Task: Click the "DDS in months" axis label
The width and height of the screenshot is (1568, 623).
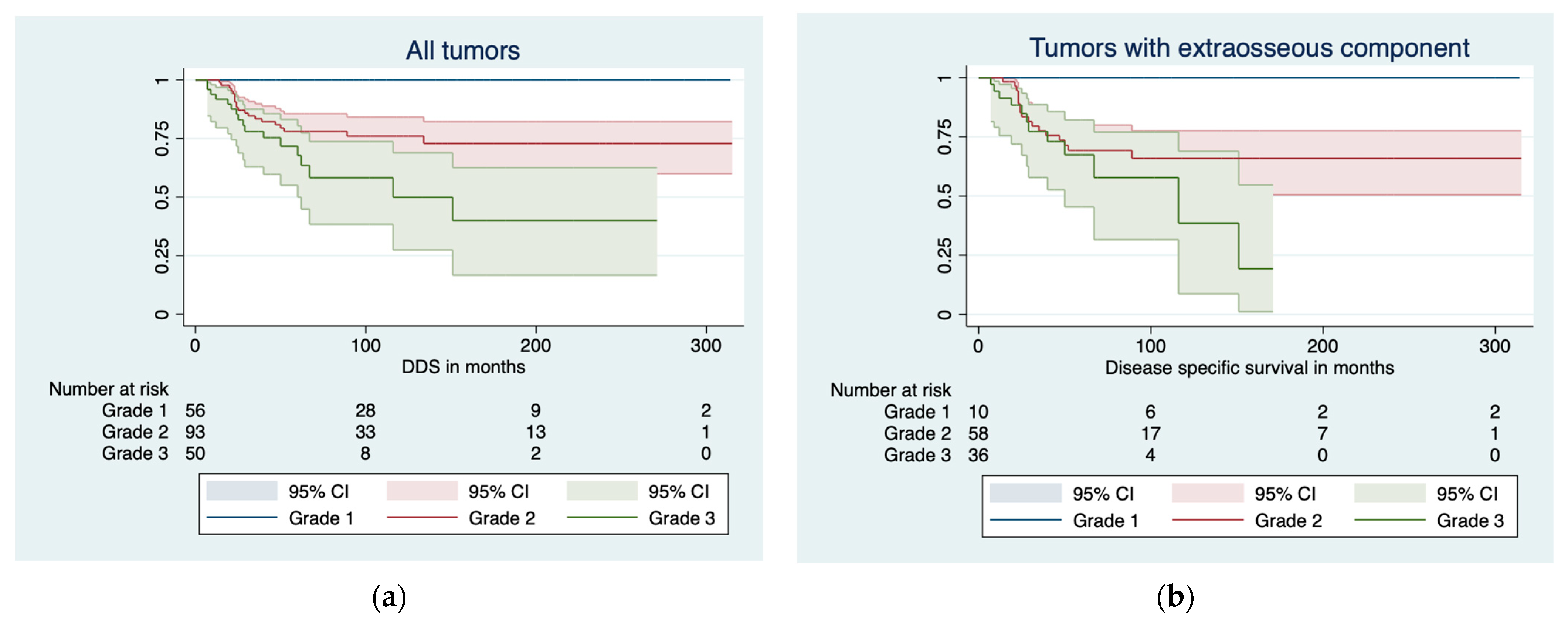Action: (x=463, y=367)
